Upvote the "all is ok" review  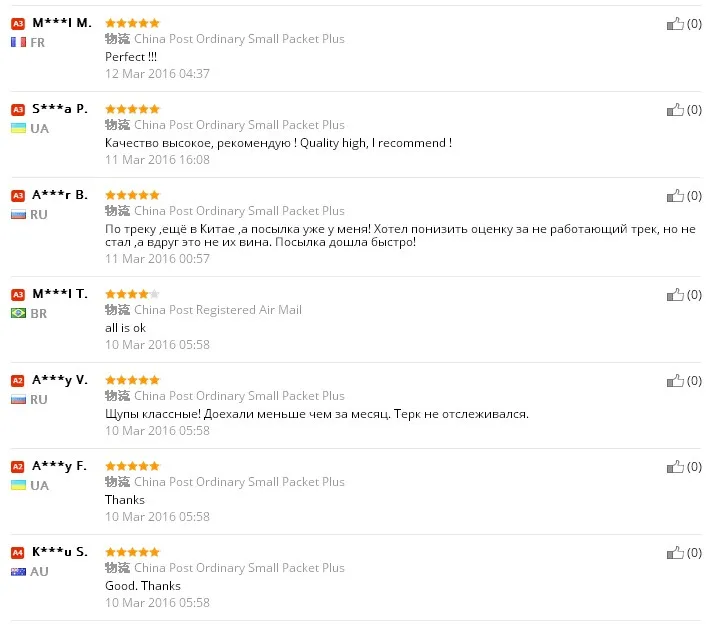coord(676,295)
